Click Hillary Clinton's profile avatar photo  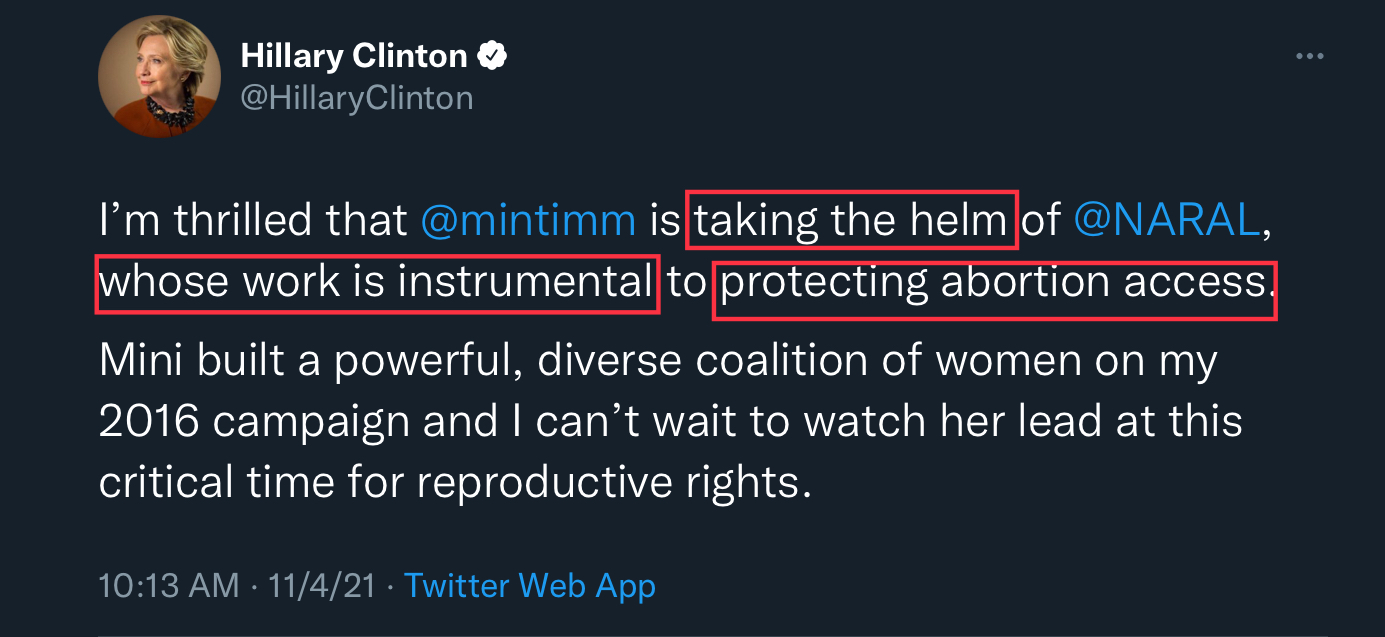pyautogui.click(x=159, y=76)
